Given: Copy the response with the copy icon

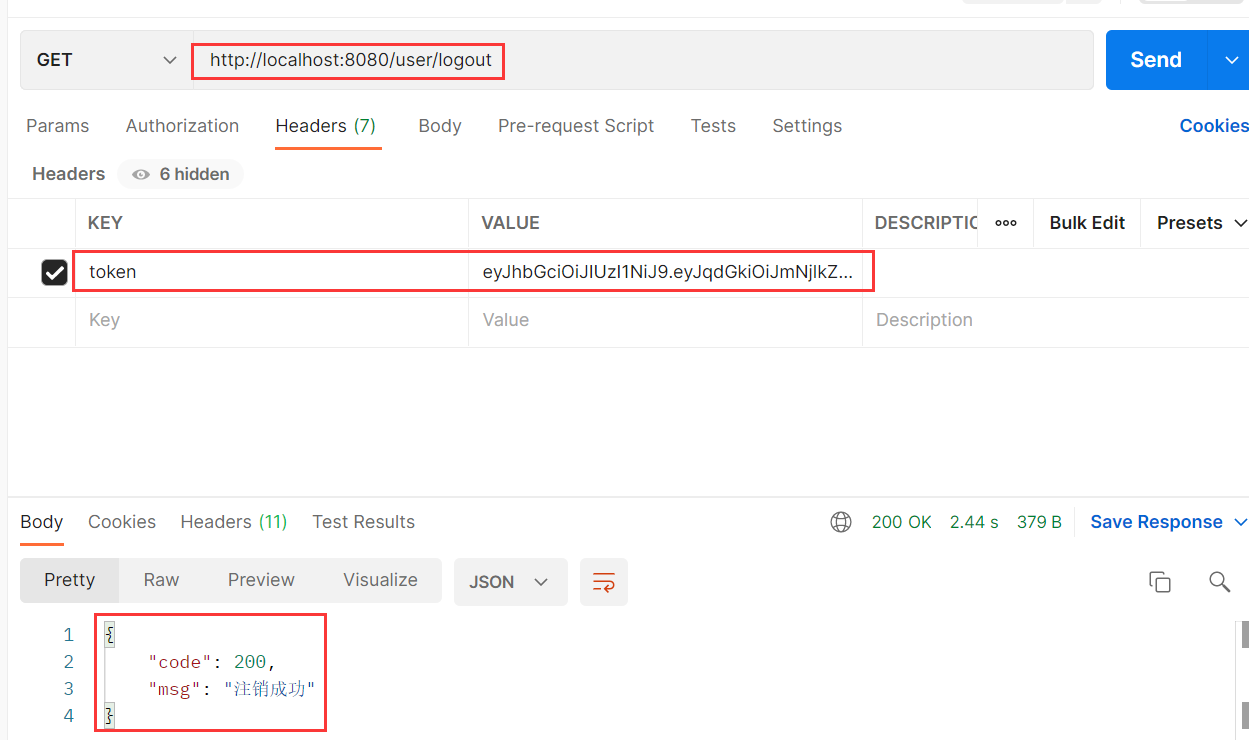Looking at the screenshot, I should pos(1160,582).
